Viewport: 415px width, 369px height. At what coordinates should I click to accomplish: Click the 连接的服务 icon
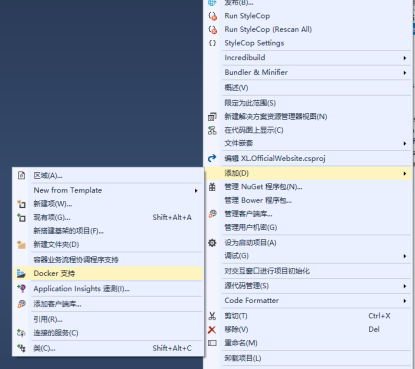coord(21,333)
